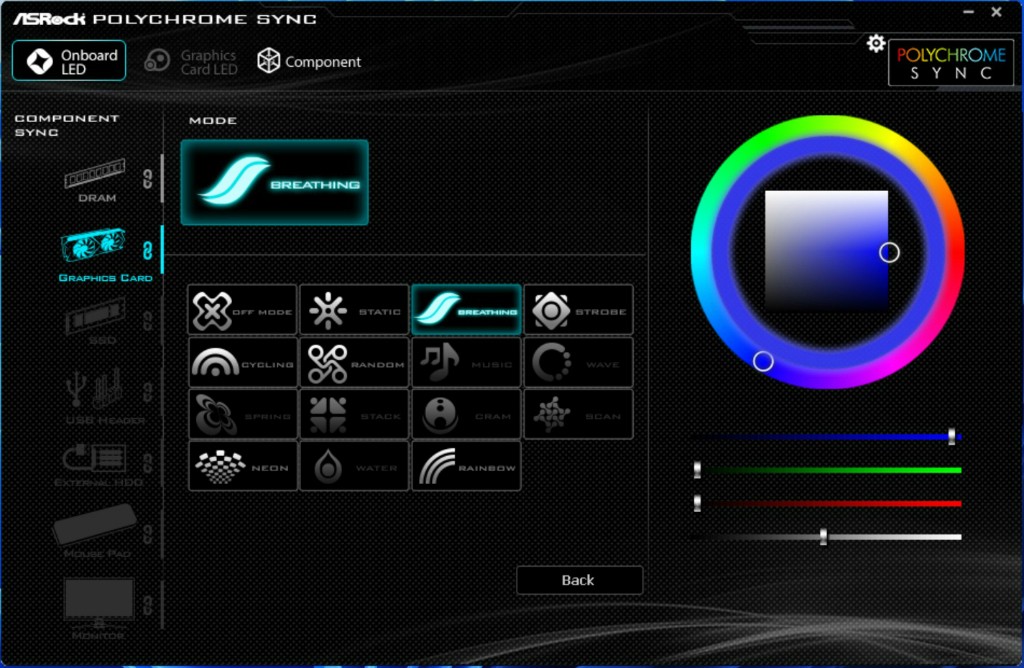This screenshot has height=668, width=1024.
Task: Switch to the Onboard LED tab
Action: click(69, 61)
